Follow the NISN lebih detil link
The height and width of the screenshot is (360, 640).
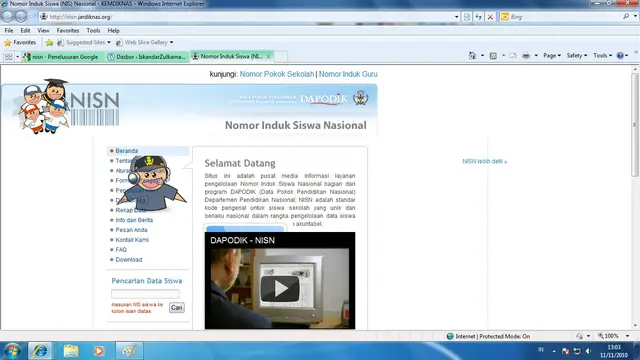tap(484, 162)
